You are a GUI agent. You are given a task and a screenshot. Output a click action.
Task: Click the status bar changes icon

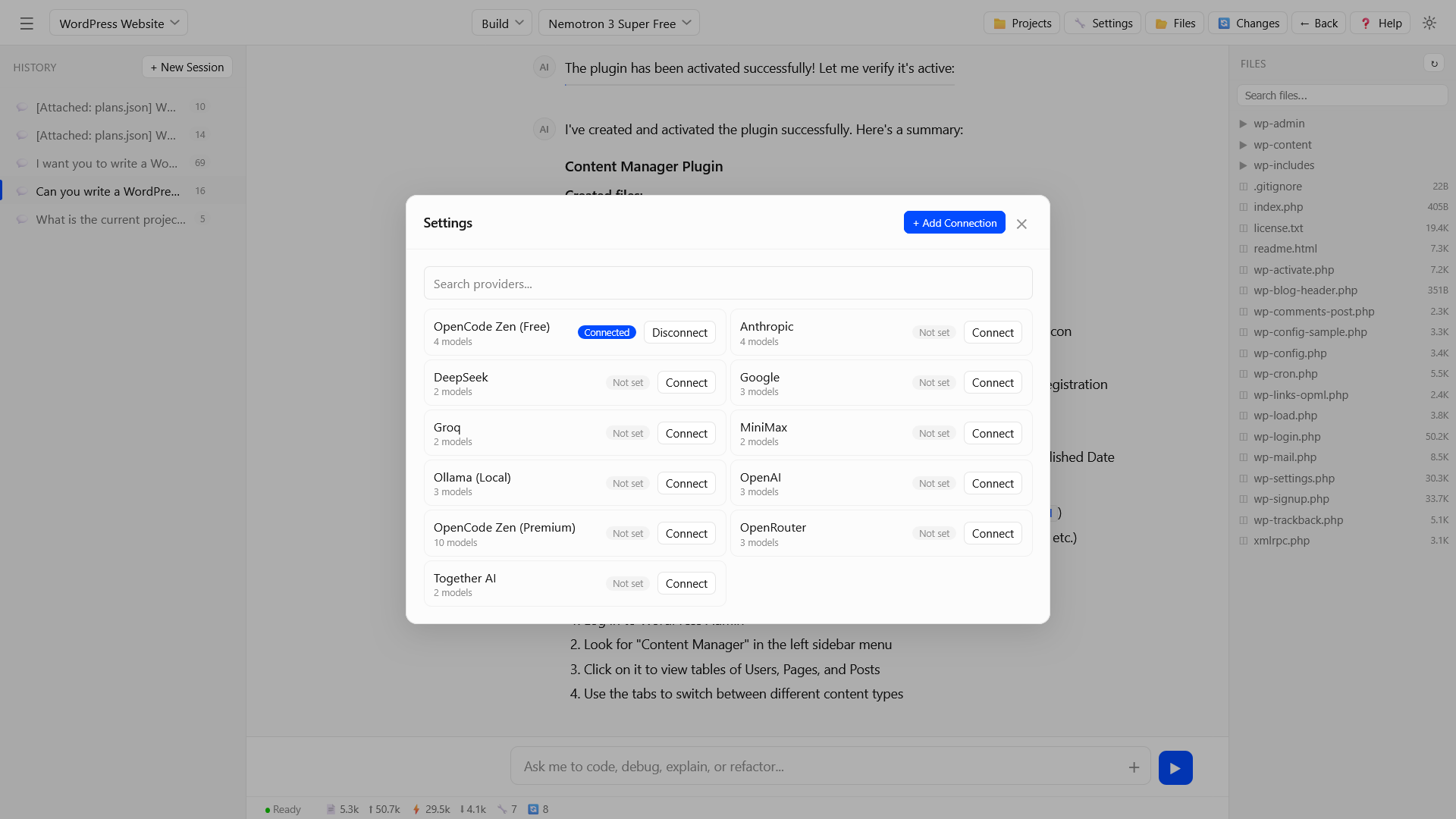(x=533, y=809)
